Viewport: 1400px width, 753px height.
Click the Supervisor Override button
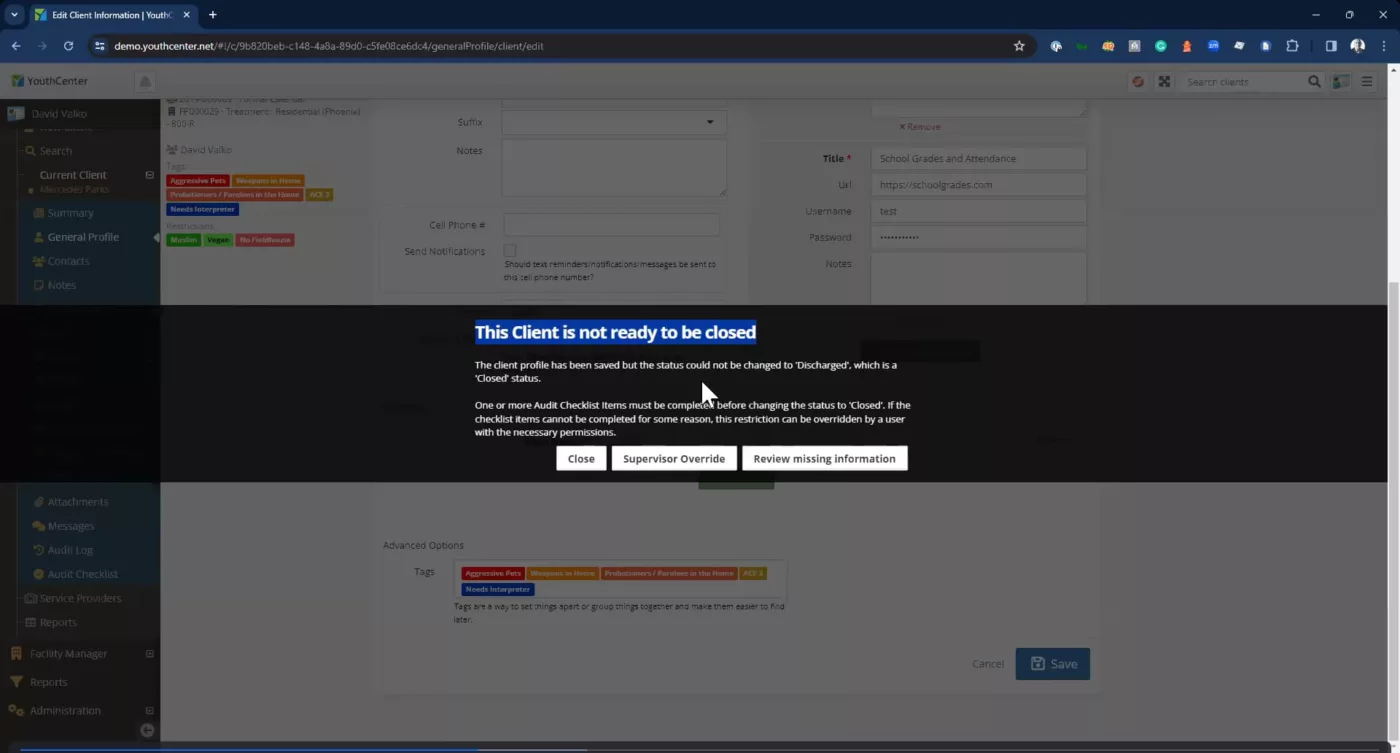tap(674, 459)
